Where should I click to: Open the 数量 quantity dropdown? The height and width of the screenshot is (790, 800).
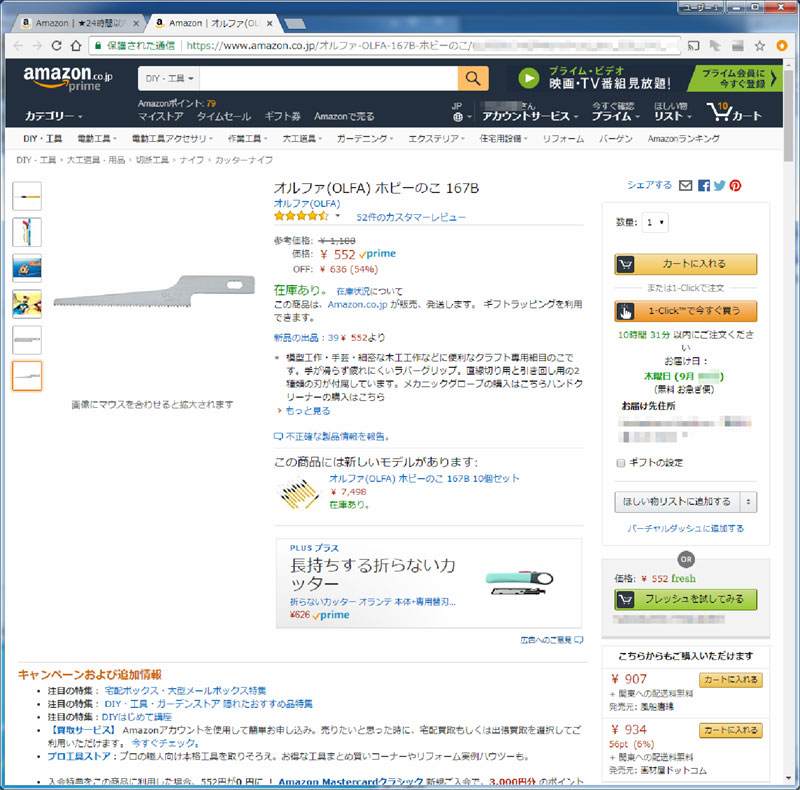coord(655,223)
